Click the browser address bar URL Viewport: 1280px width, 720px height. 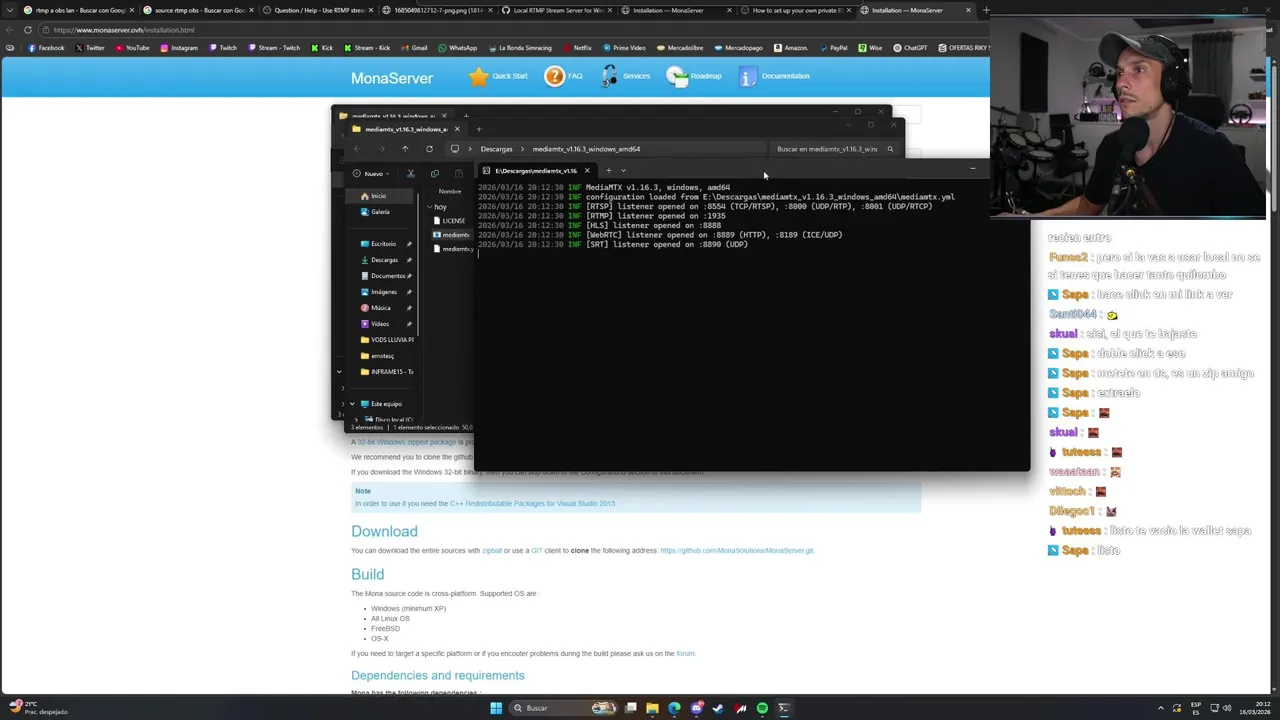click(x=124, y=30)
